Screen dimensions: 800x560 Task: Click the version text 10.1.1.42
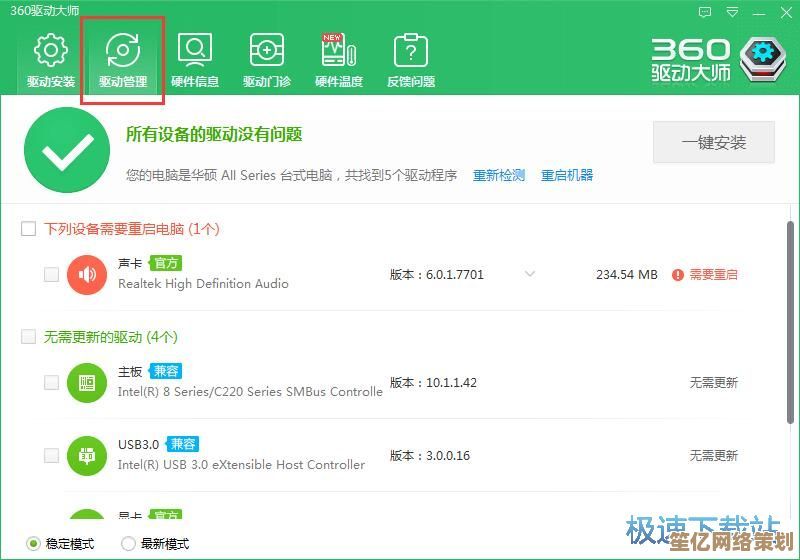tap(451, 383)
